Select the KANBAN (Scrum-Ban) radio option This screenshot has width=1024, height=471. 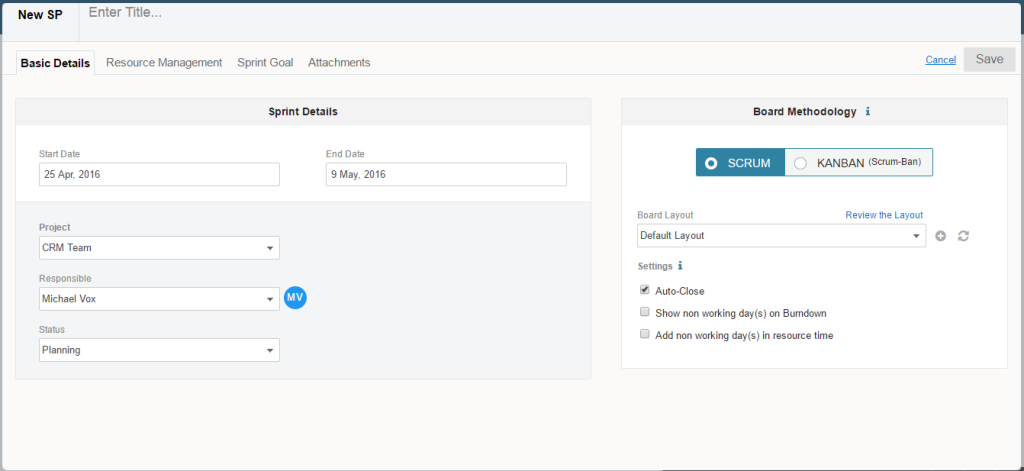[x=800, y=163]
